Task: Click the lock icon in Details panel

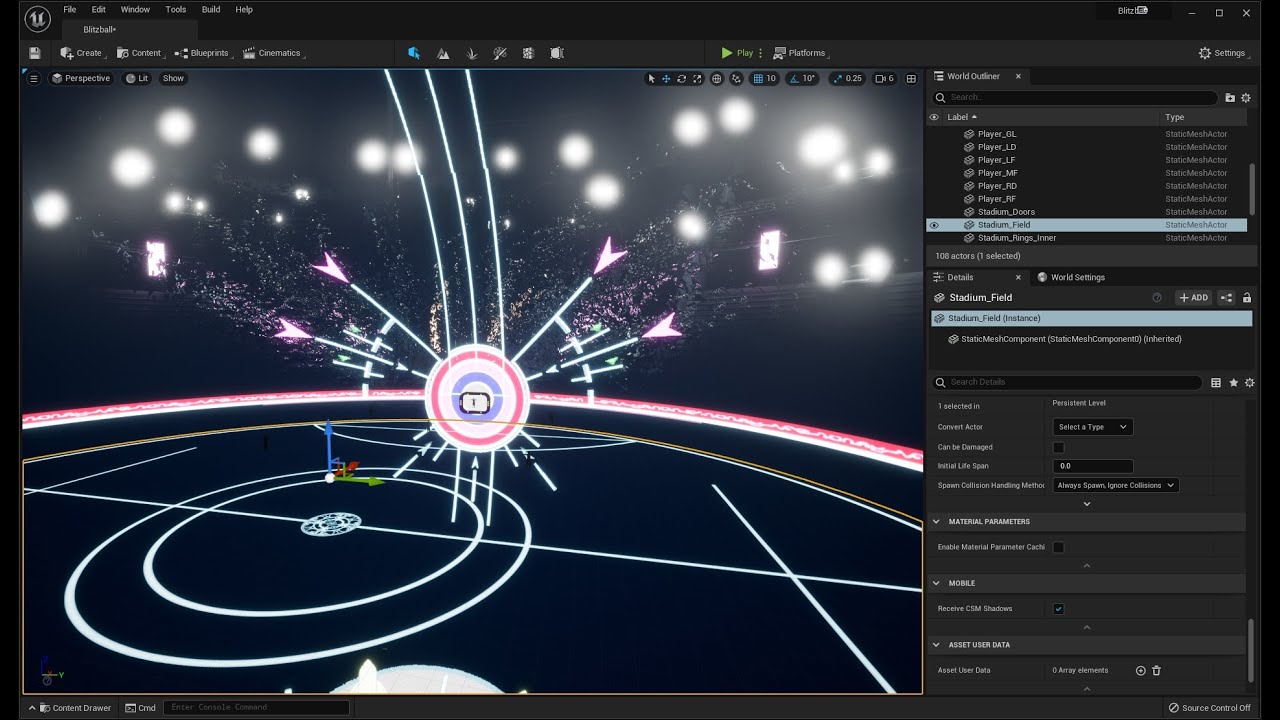Action: (1246, 298)
